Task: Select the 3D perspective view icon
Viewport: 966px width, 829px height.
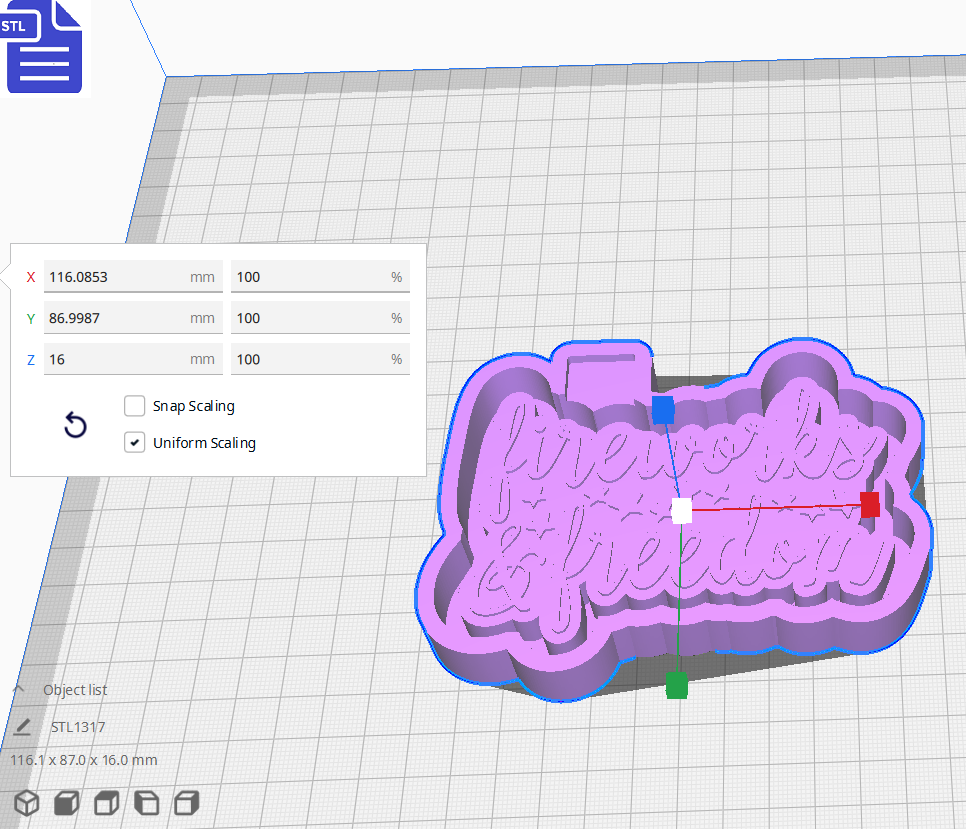Action: click(x=26, y=802)
